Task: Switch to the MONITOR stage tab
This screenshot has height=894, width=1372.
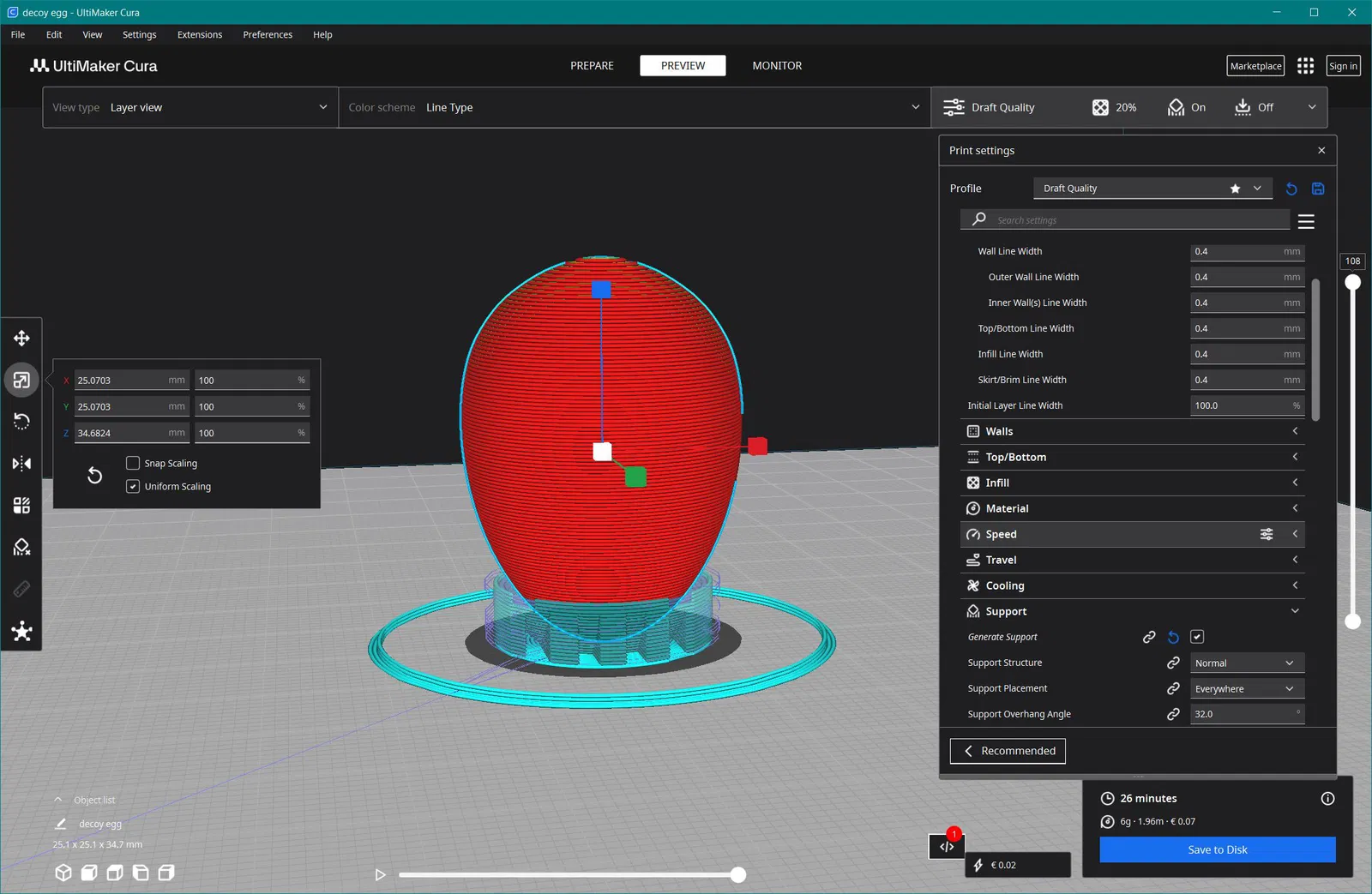Action: [777, 66]
